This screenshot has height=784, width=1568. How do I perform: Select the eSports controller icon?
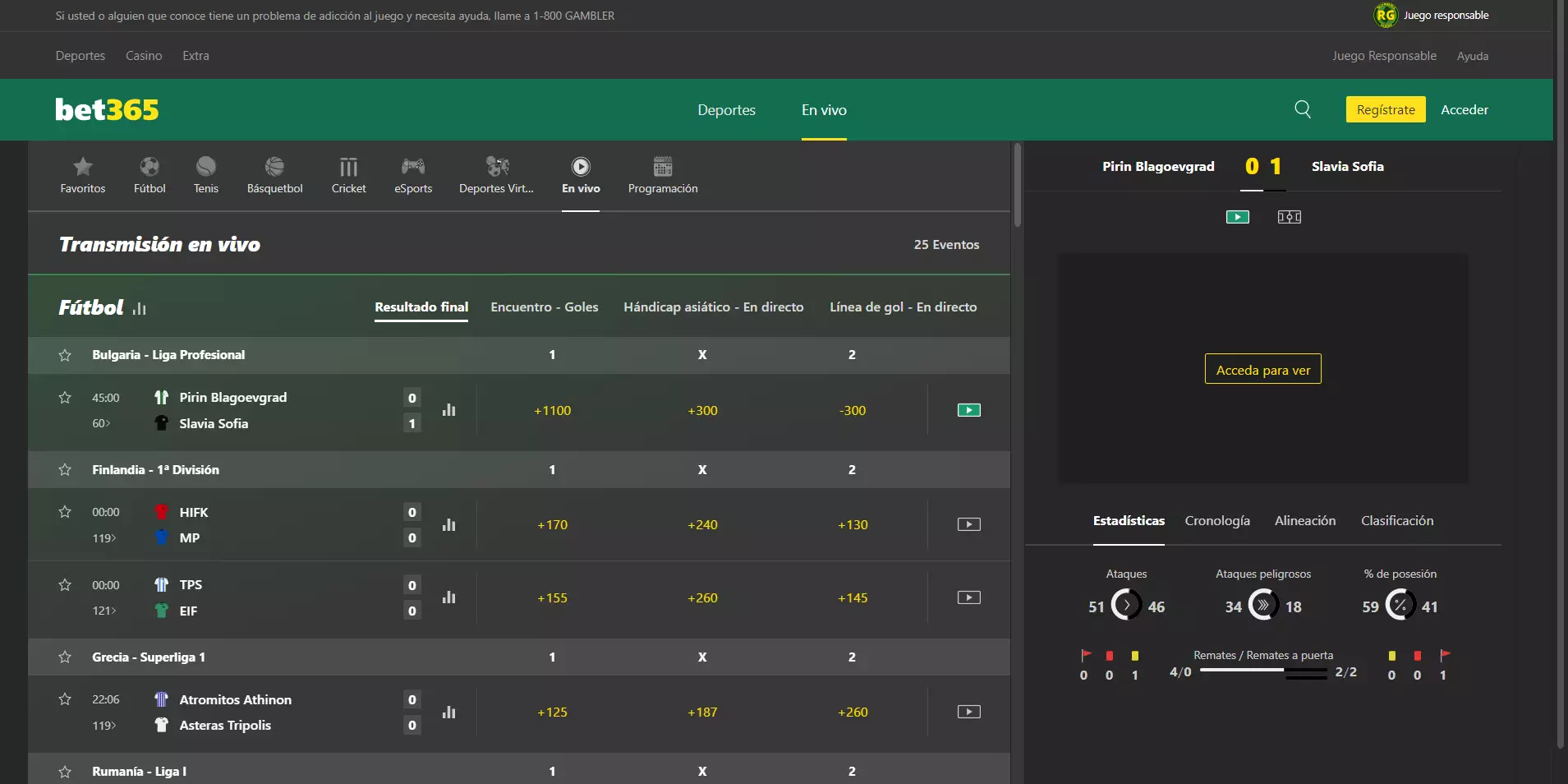coord(413,176)
